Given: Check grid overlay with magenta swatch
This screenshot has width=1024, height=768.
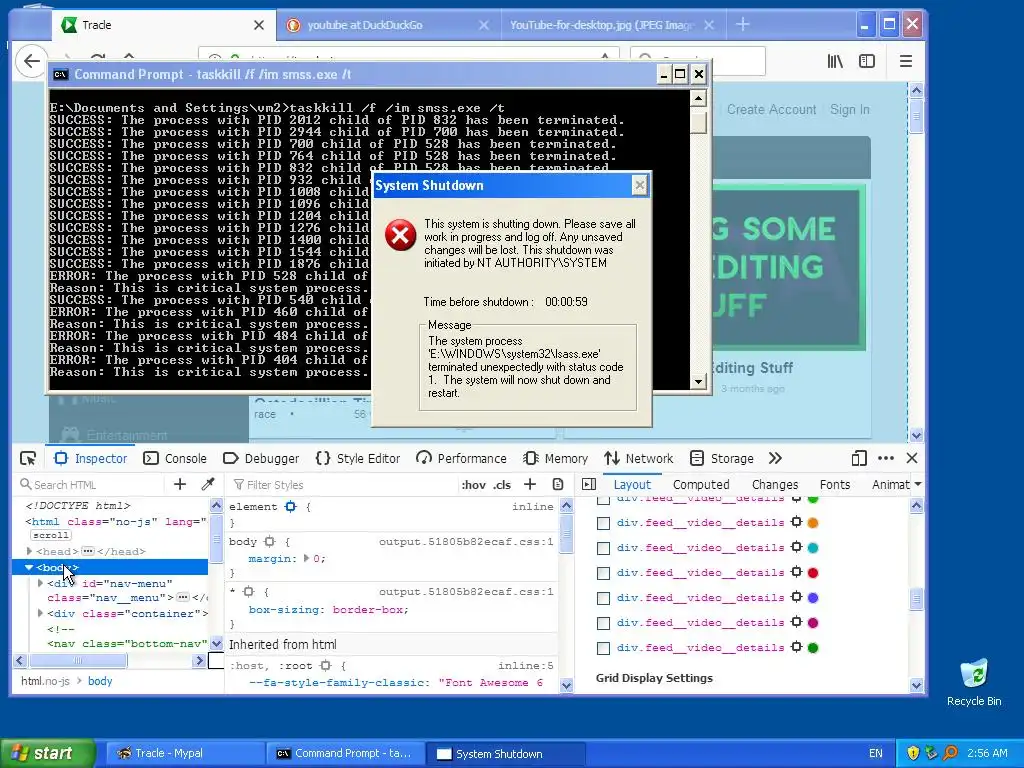Looking at the screenshot, I should (603, 623).
